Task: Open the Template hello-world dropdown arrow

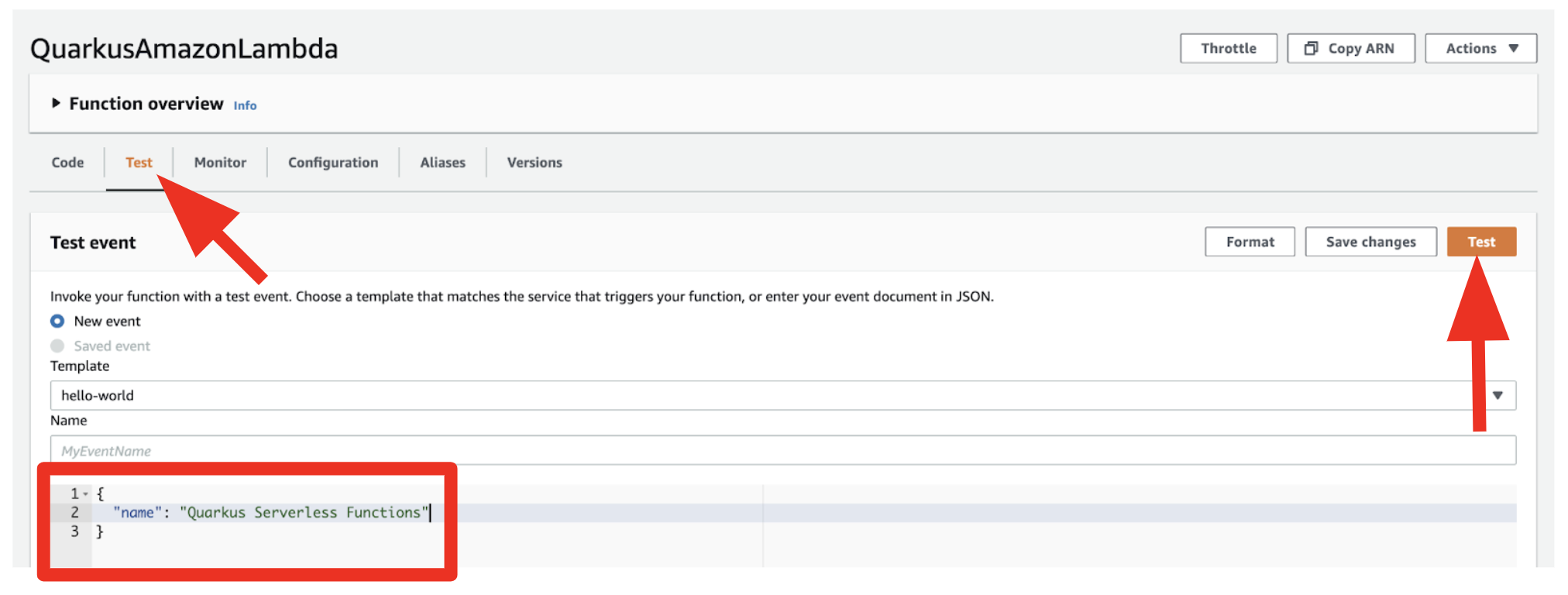Action: pyautogui.click(x=1498, y=395)
